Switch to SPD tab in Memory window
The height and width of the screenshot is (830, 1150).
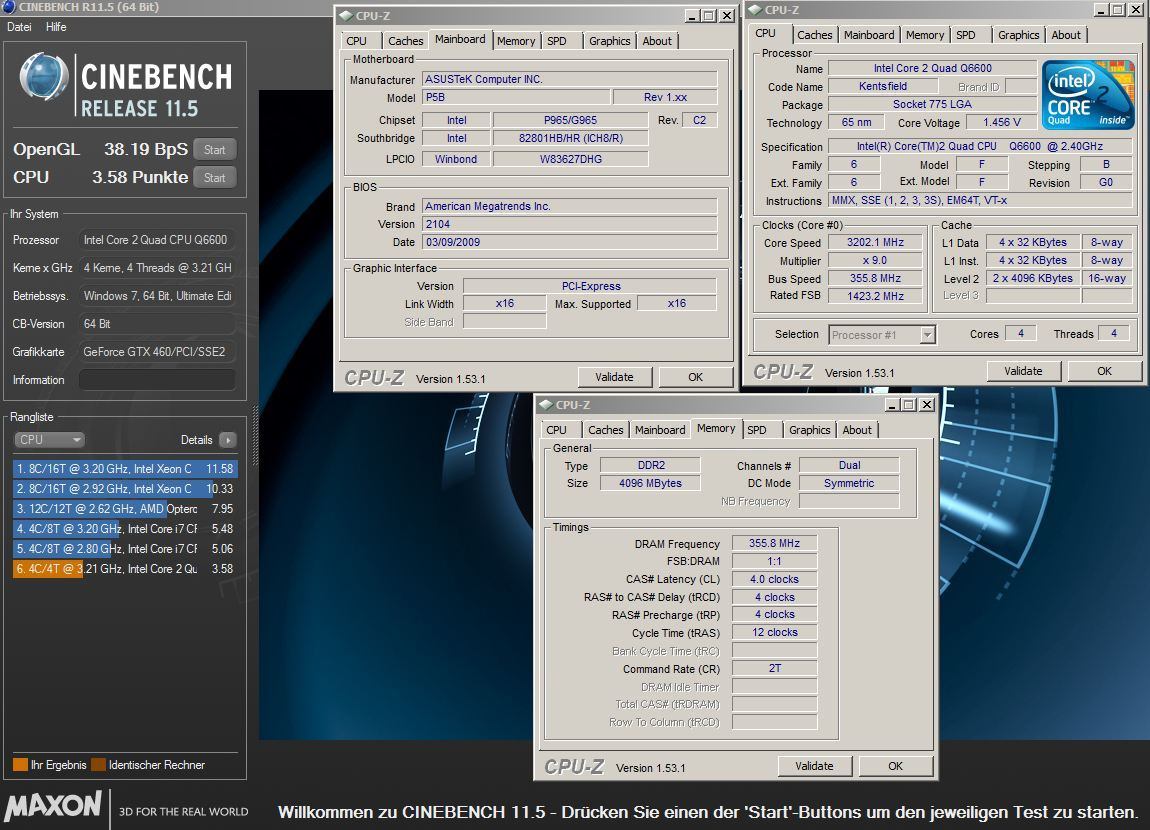coord(757,430)
